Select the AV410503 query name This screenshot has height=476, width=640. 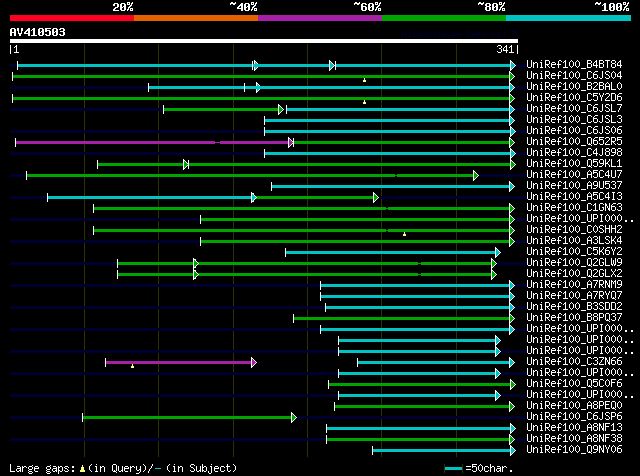coord(38,32)
